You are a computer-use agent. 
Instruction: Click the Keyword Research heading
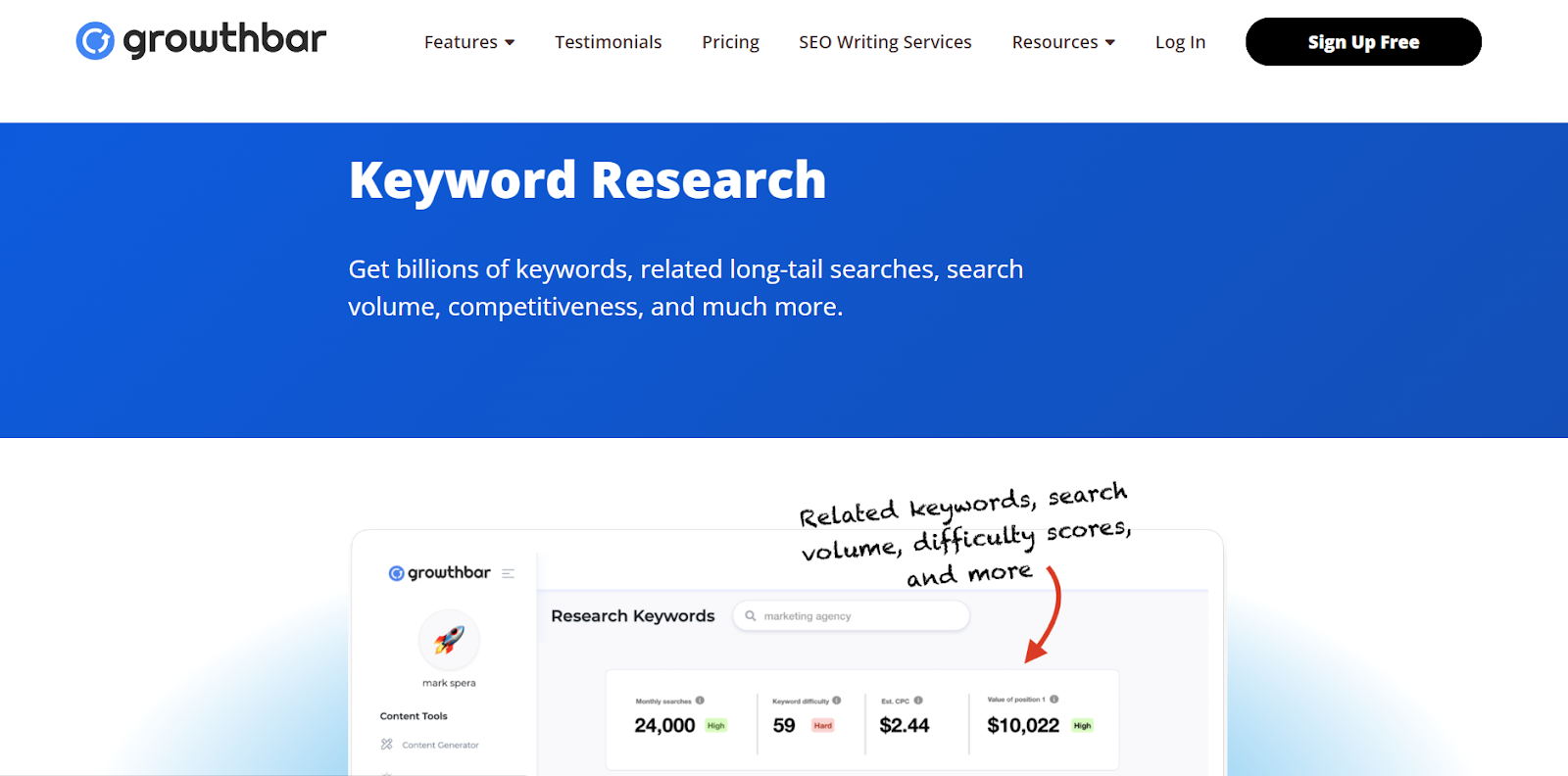[588, 180]
